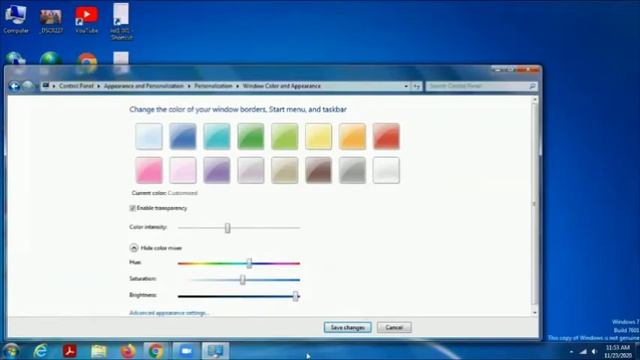The height and width of the screenshot is (360, 640).
Task: Pick the orange Pumpkin color swatch
Action: [352, 136]
